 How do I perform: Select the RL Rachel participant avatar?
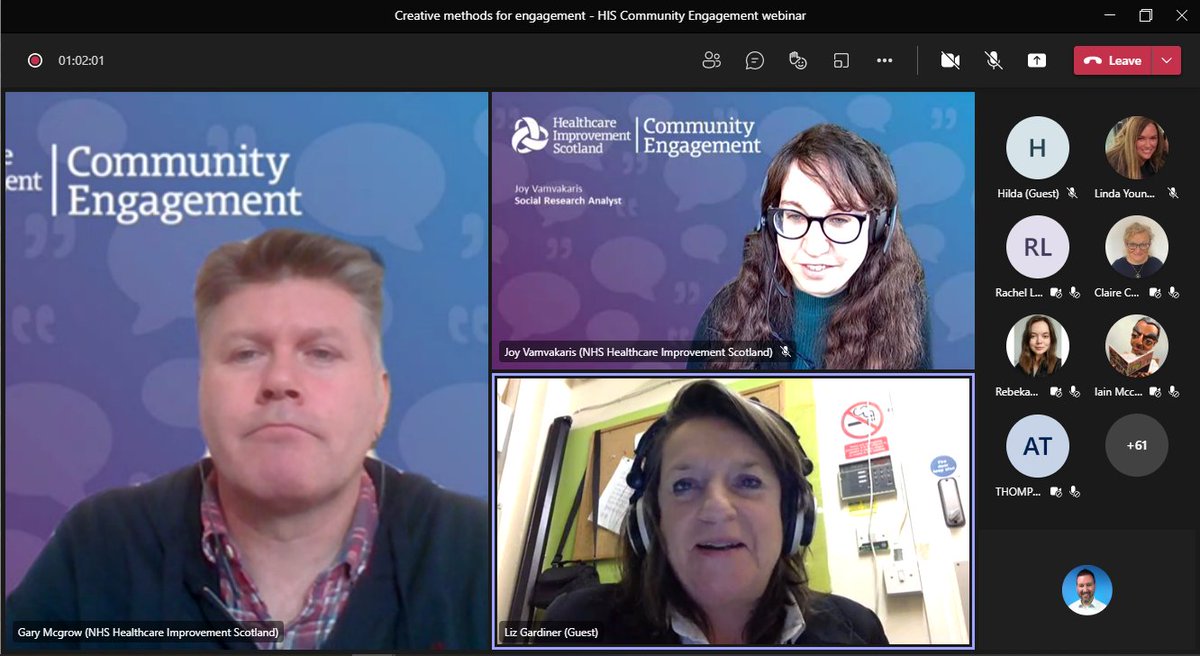click(1037, 247)
